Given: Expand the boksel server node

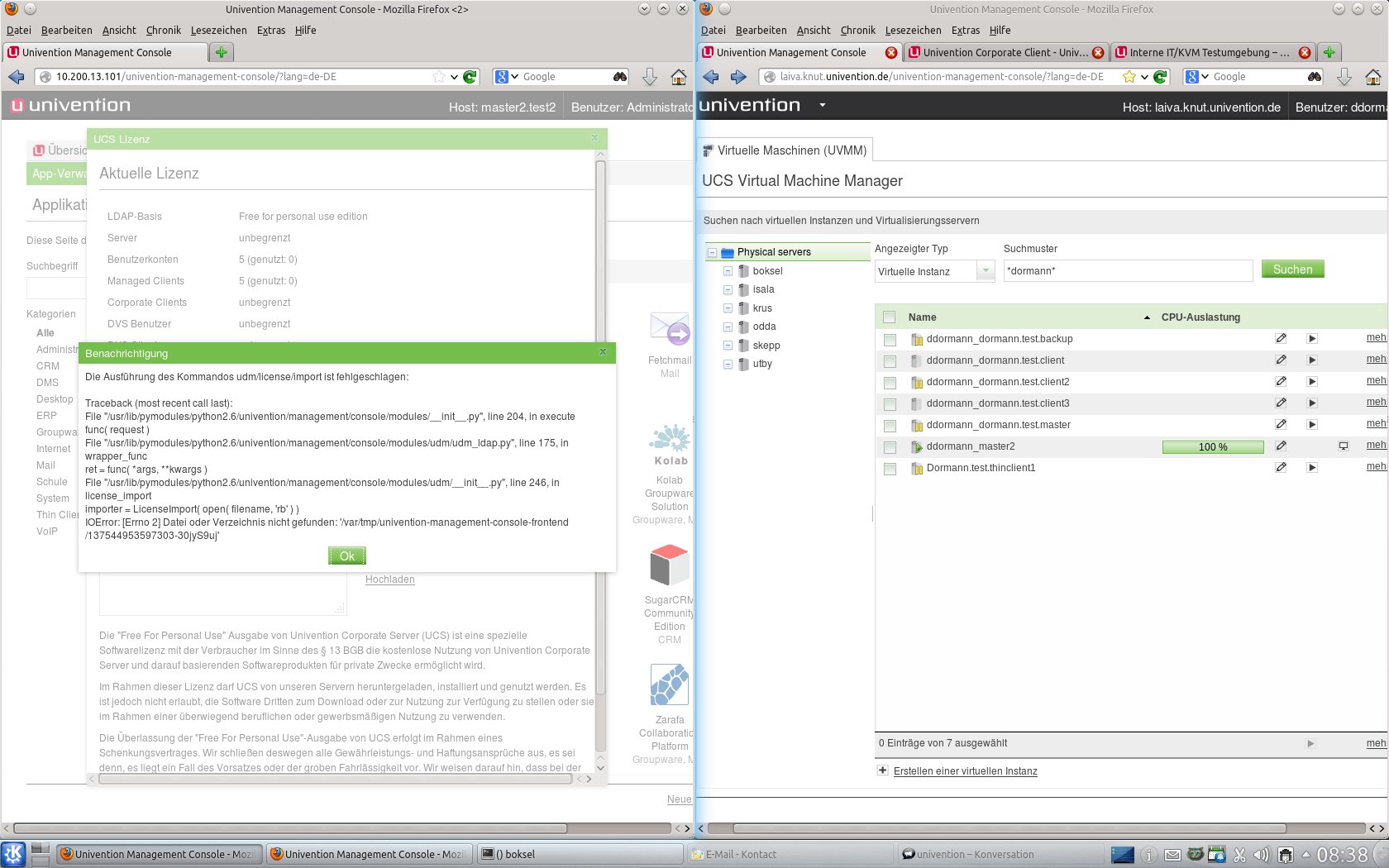Looking at the screenshot, I should click(x=728, y=271).
